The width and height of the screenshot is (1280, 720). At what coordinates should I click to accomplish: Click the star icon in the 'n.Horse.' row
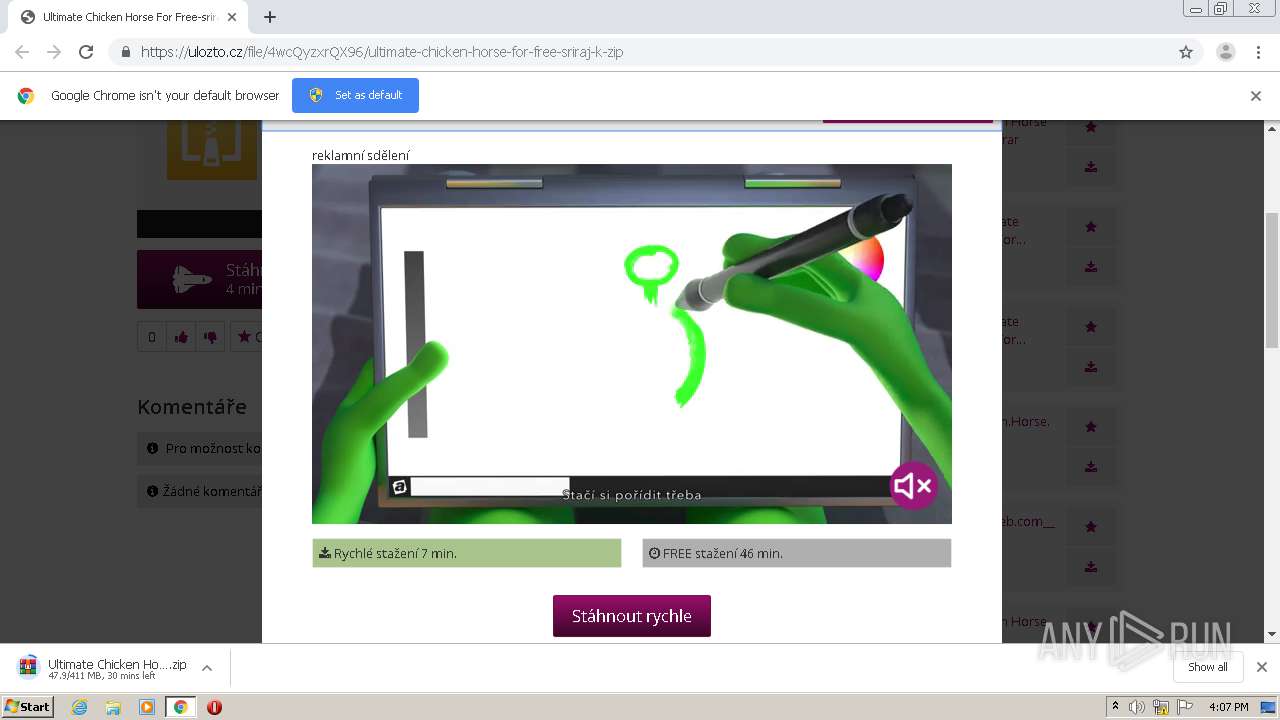[x=1091, y=427]
